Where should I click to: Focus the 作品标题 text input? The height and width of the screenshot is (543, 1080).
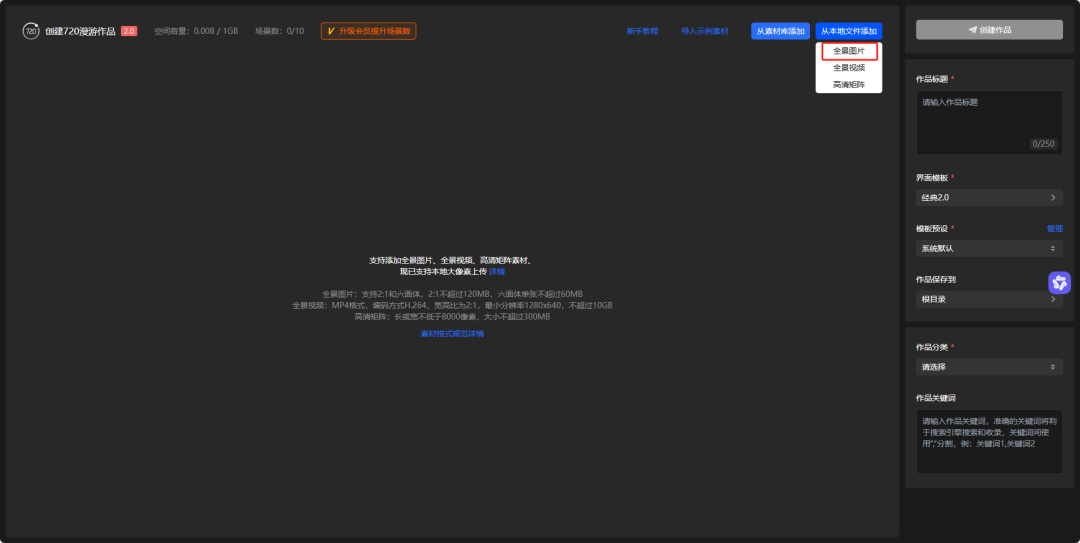click(989, 123)
